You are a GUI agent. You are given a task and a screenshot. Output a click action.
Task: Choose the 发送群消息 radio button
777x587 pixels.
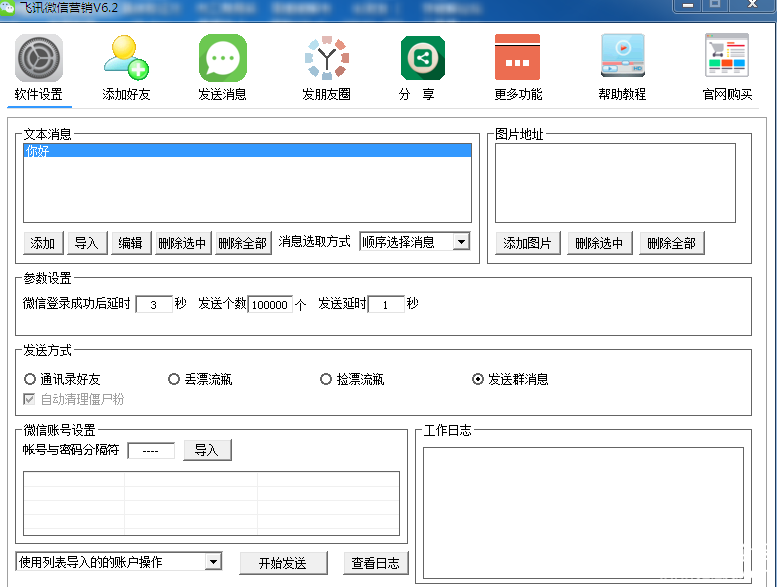click(x=478, y=380)
